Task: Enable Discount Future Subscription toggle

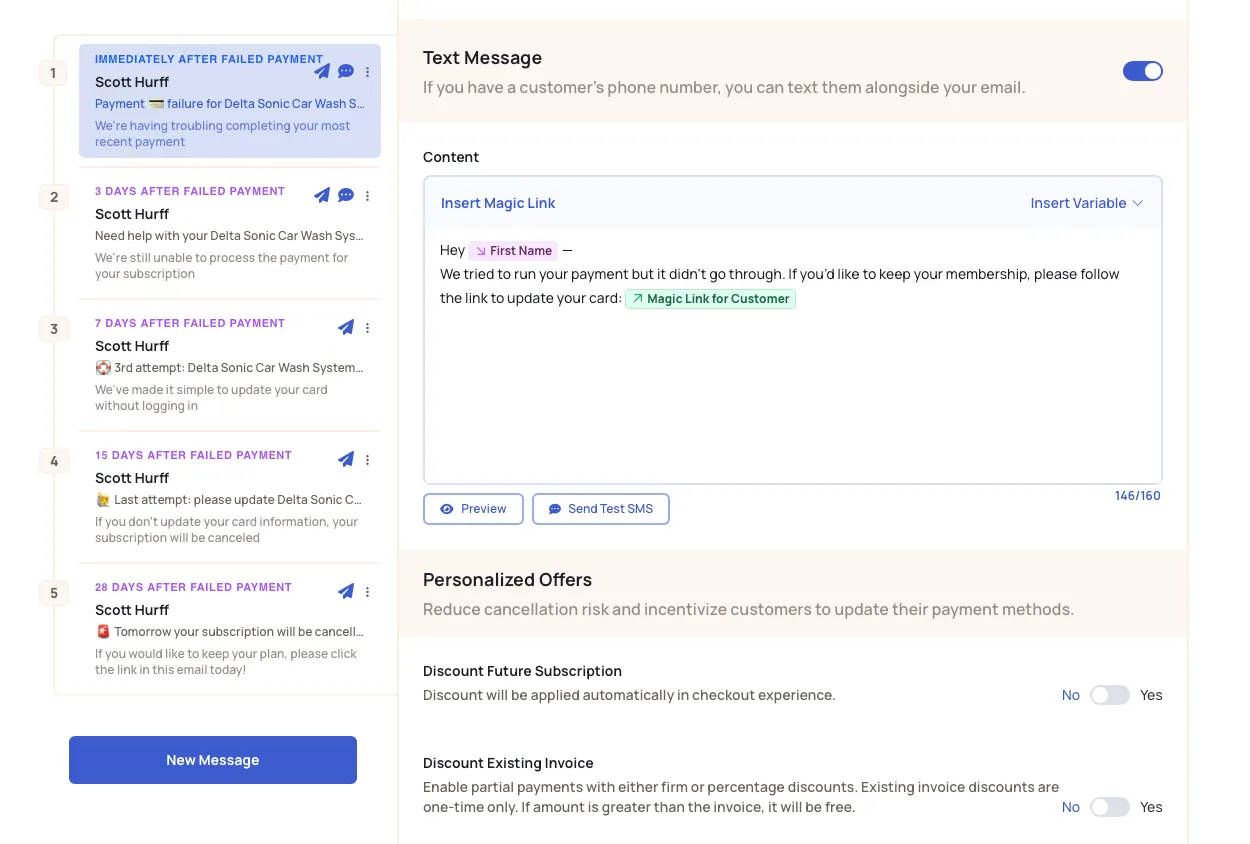Action: (x=1109, y=695)
